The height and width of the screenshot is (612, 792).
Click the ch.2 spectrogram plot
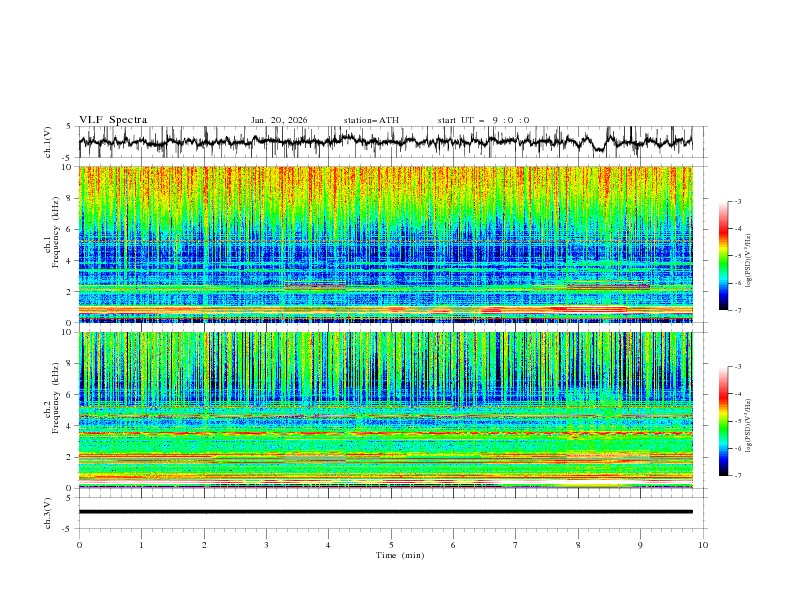[x=385, y=410]
